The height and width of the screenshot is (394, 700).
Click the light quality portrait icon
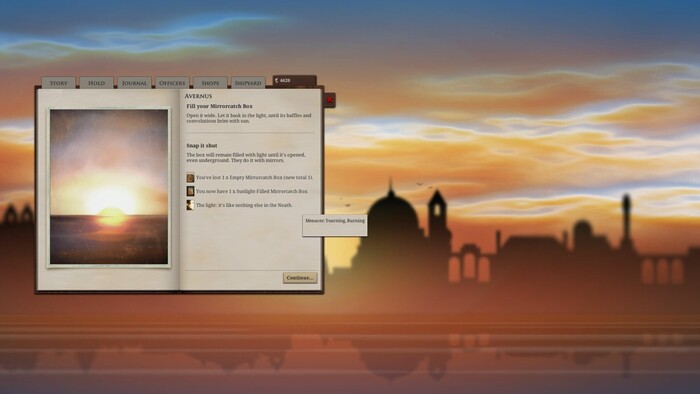(x=190, y=205)
